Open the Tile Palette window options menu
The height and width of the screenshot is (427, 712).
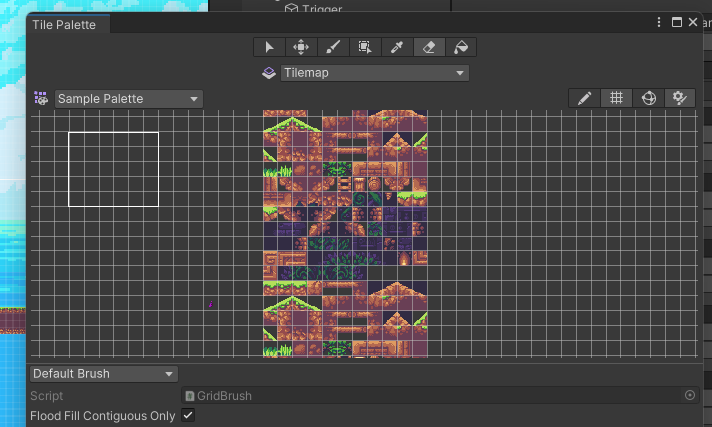pyautogui.click(x=659, y=22)
